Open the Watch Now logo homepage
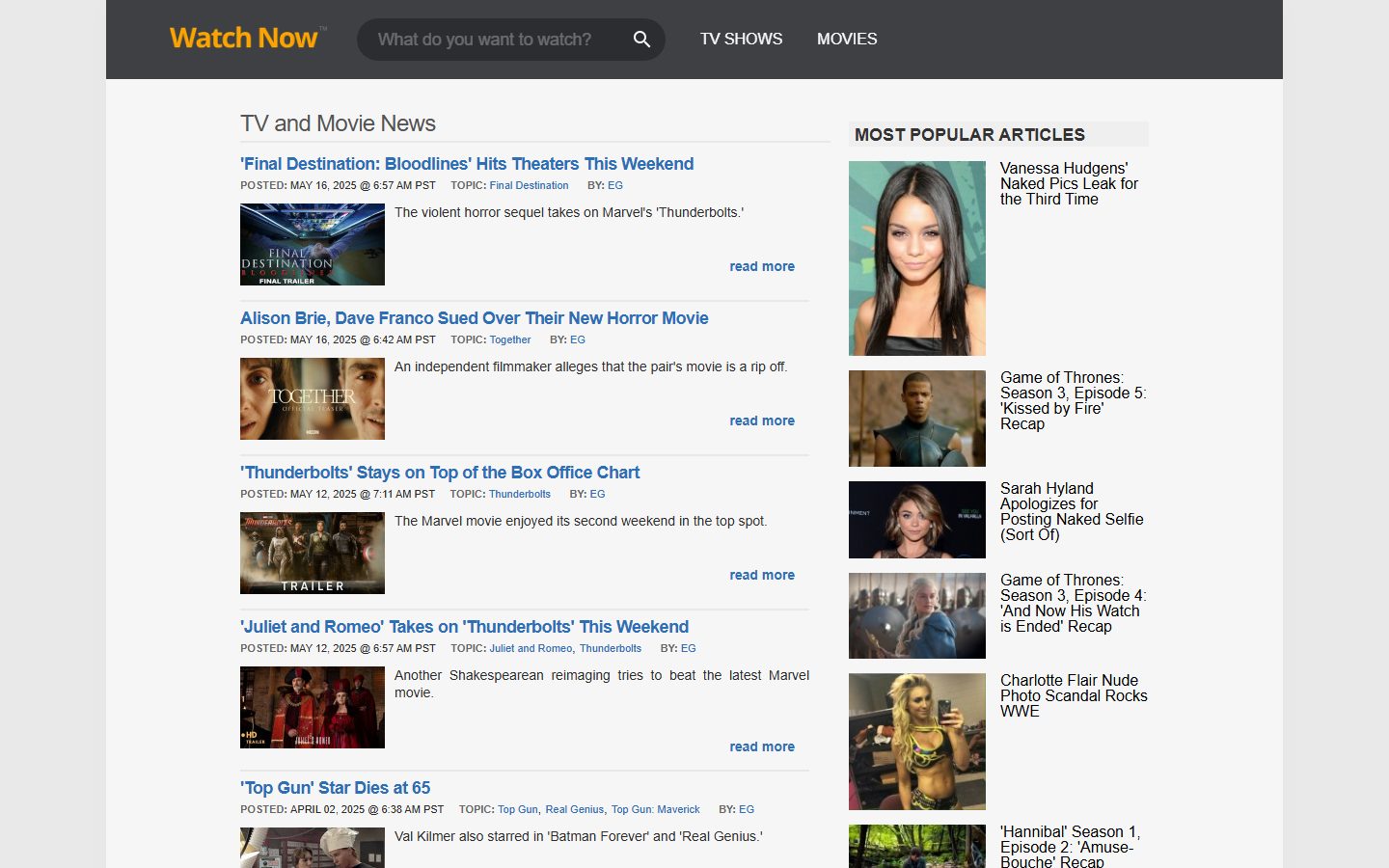This screenshot has width=1389, height=868. point(248,39)
